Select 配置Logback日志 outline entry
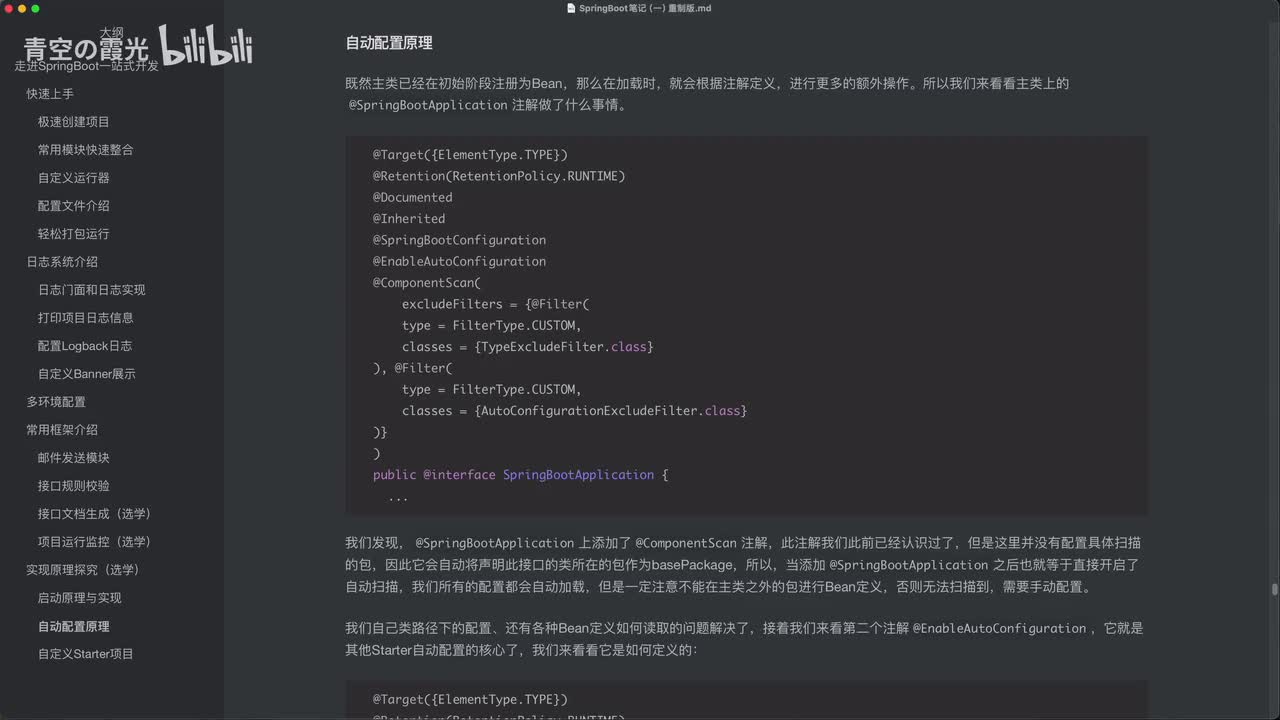 85,346
